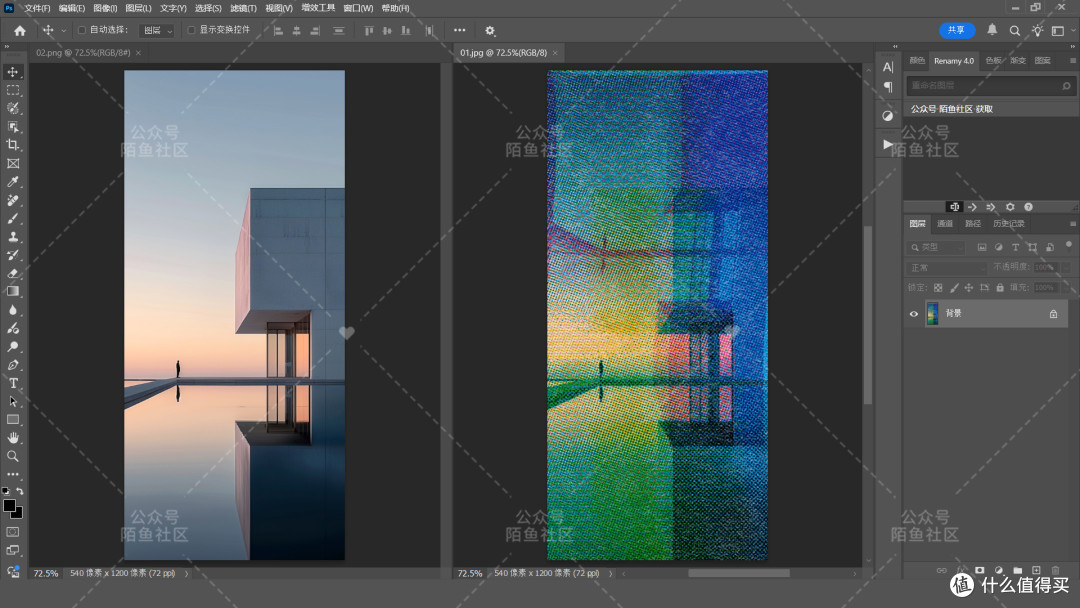
Task: Toggle quick mask mode
Action: [x=13, y=532]
